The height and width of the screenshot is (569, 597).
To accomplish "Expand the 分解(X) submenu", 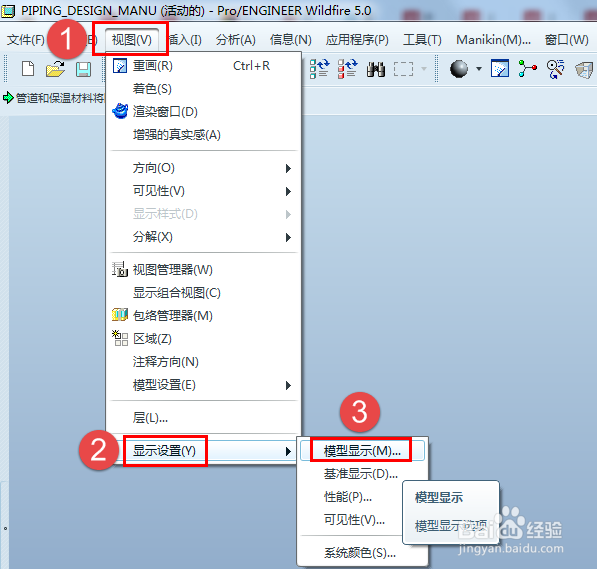I will [203, 237].
